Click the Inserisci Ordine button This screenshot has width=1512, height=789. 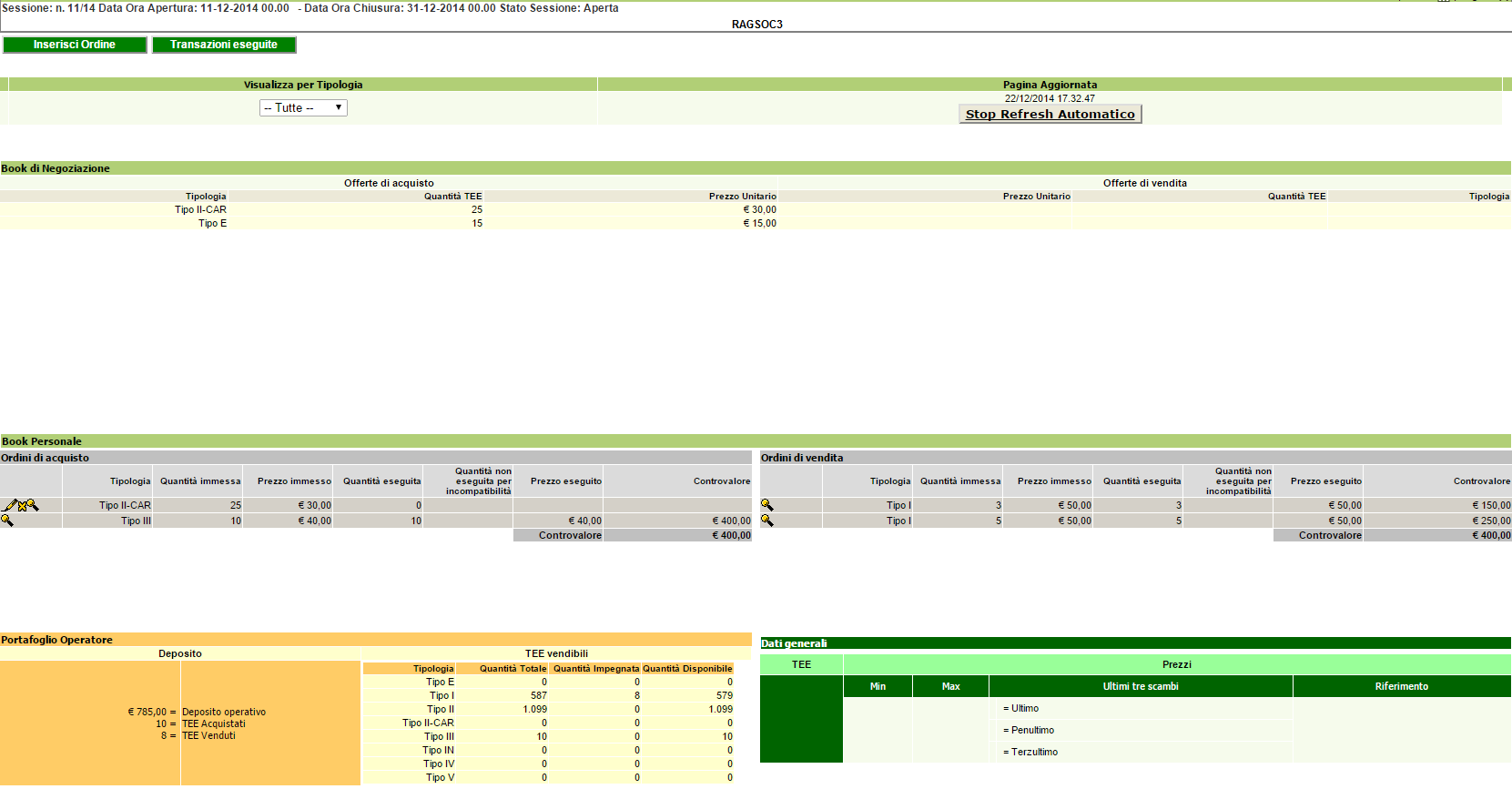click(75, 45)
